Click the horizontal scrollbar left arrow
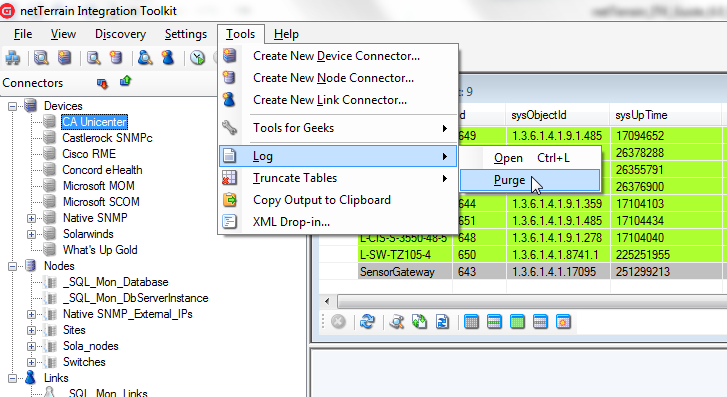Image resolution: width=727 pixels, height=397 pixels. 327,301
